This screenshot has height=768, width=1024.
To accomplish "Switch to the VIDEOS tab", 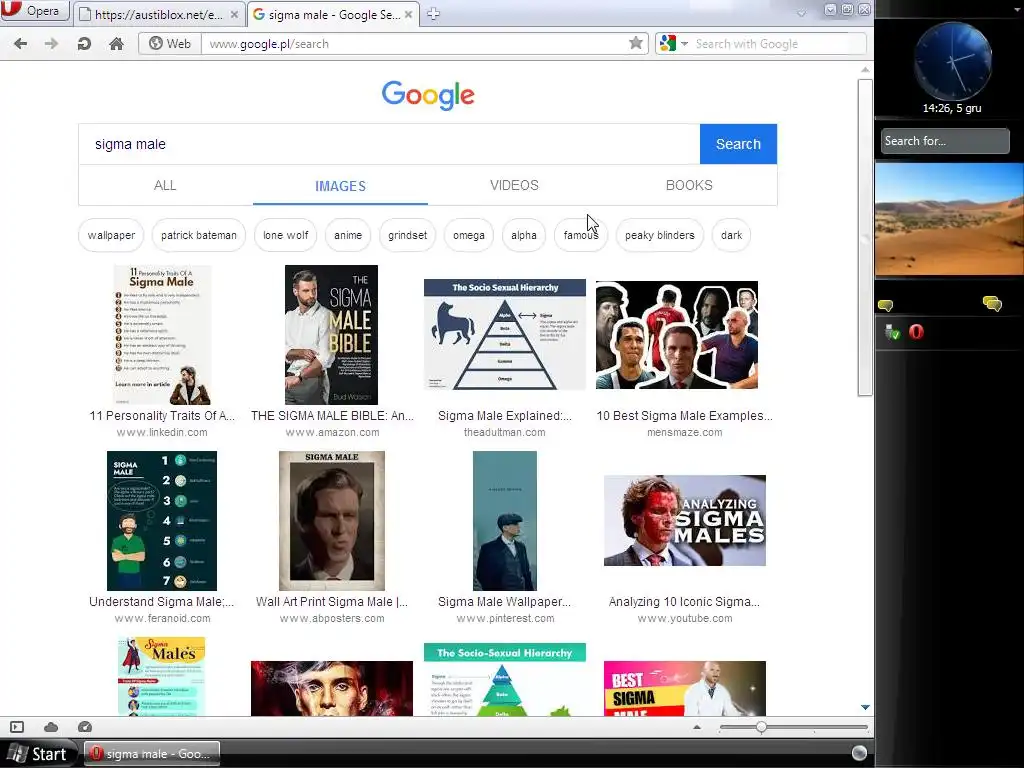I will [515, 185].
